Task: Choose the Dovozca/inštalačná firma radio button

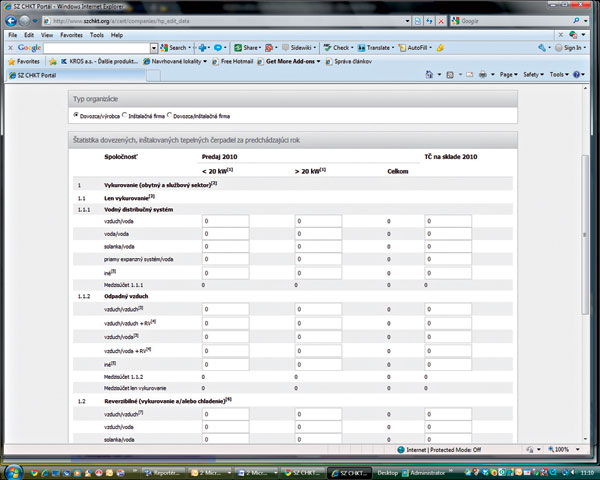Action: (x=171, y=116)
